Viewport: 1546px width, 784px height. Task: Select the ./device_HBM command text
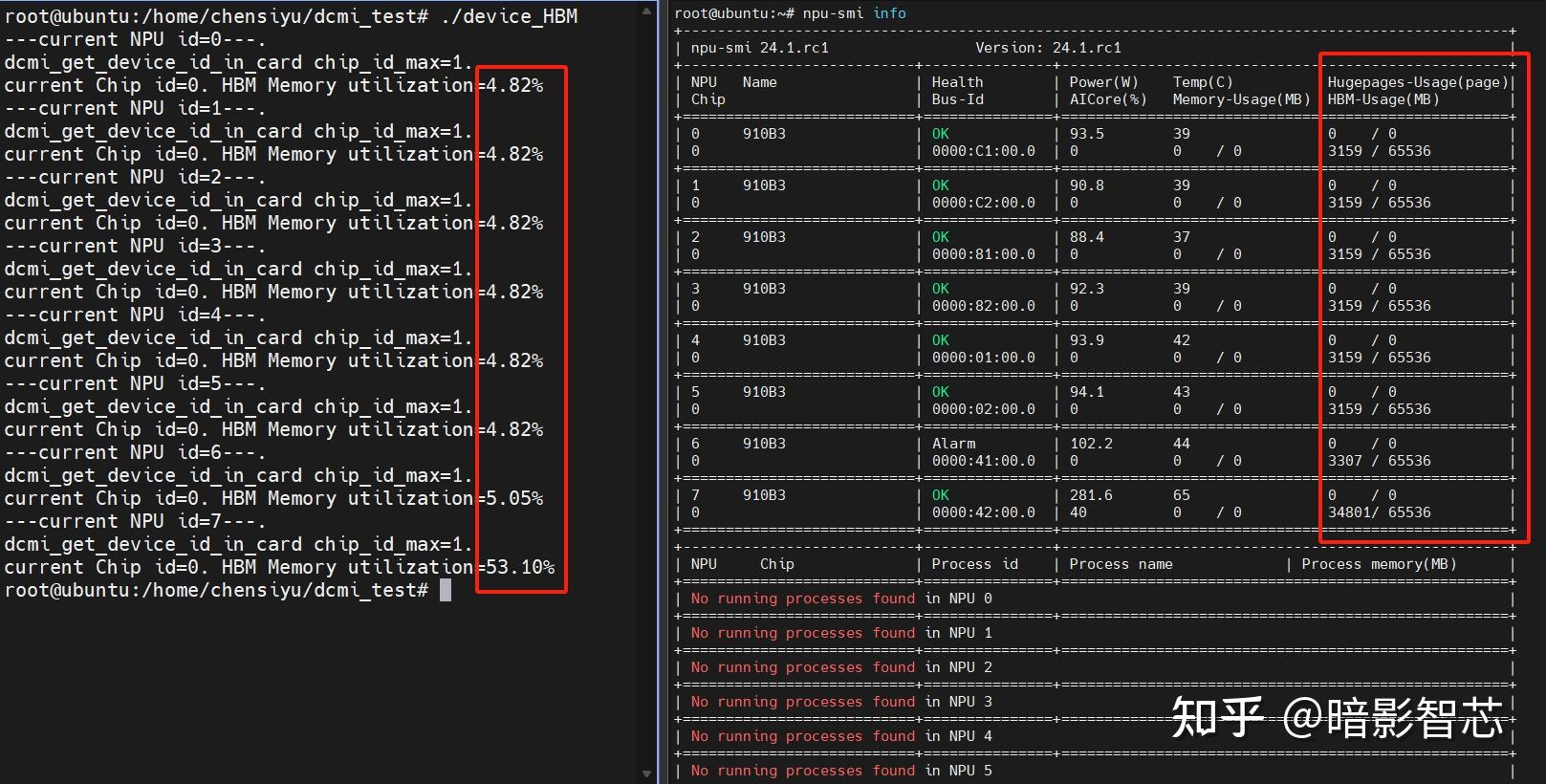[510, 16]
